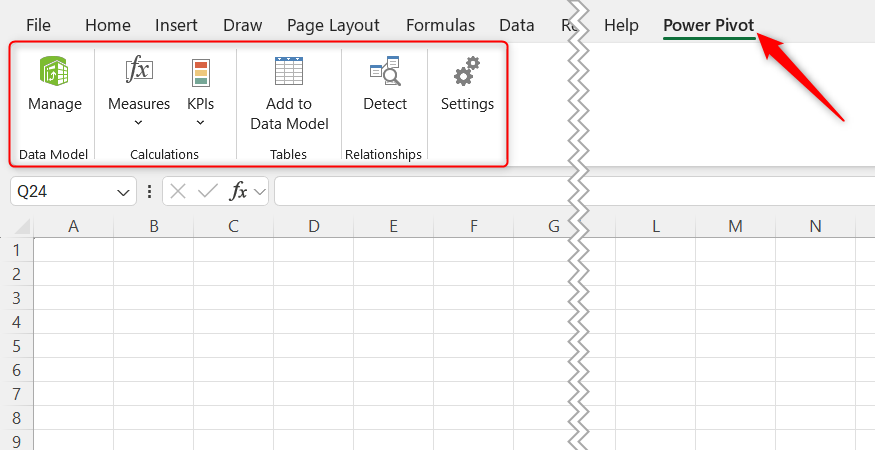Click the Cancel X formula button

177,192
